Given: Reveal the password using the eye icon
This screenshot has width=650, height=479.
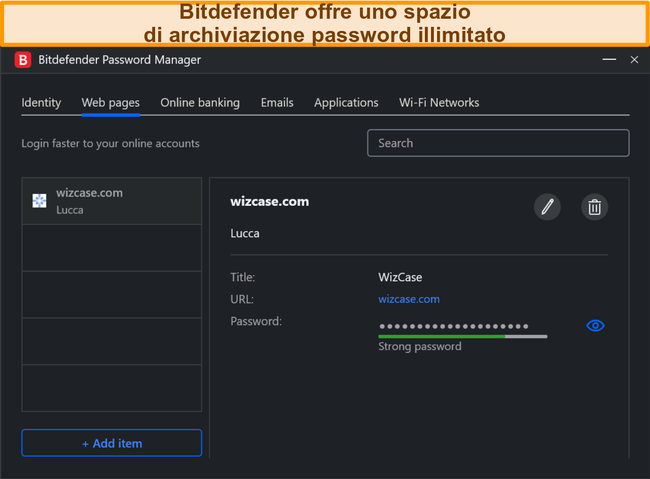Looking at the screenshot, I should 595,326.
